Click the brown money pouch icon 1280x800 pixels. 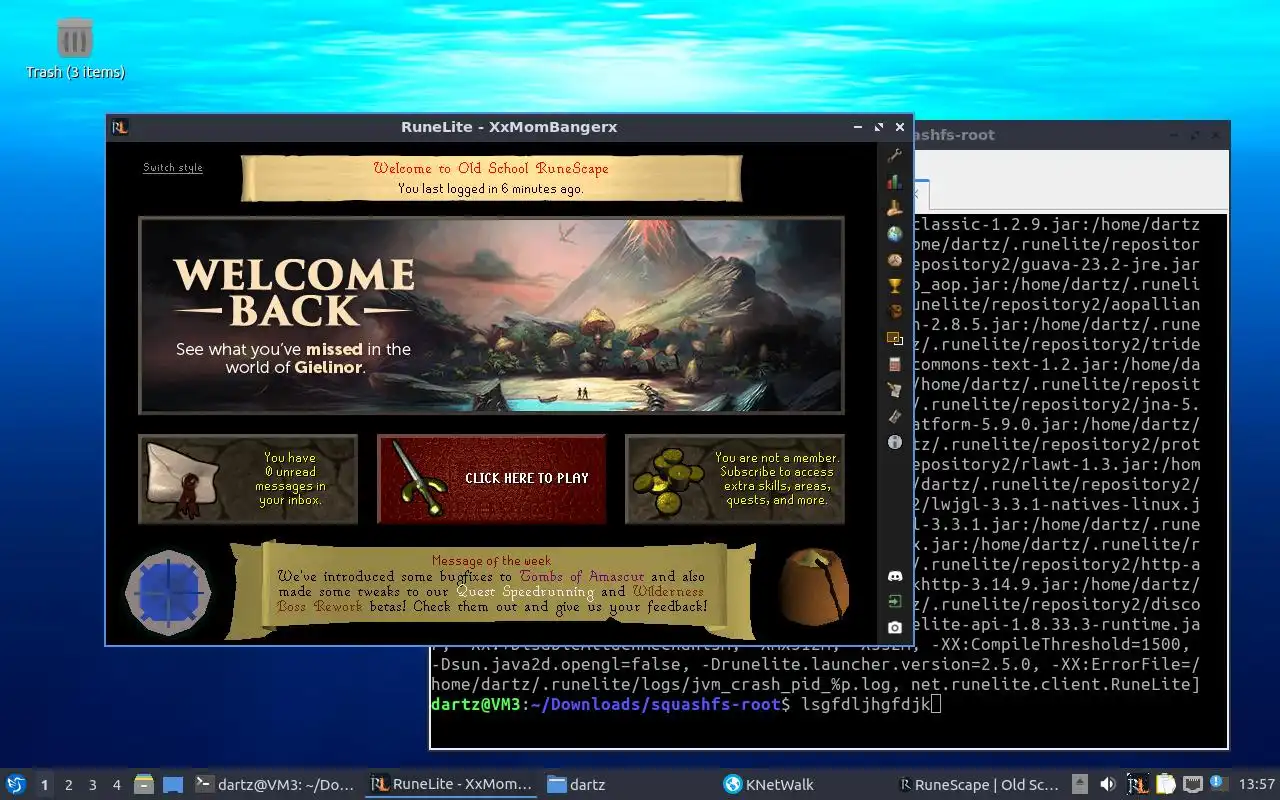[813, 587]
